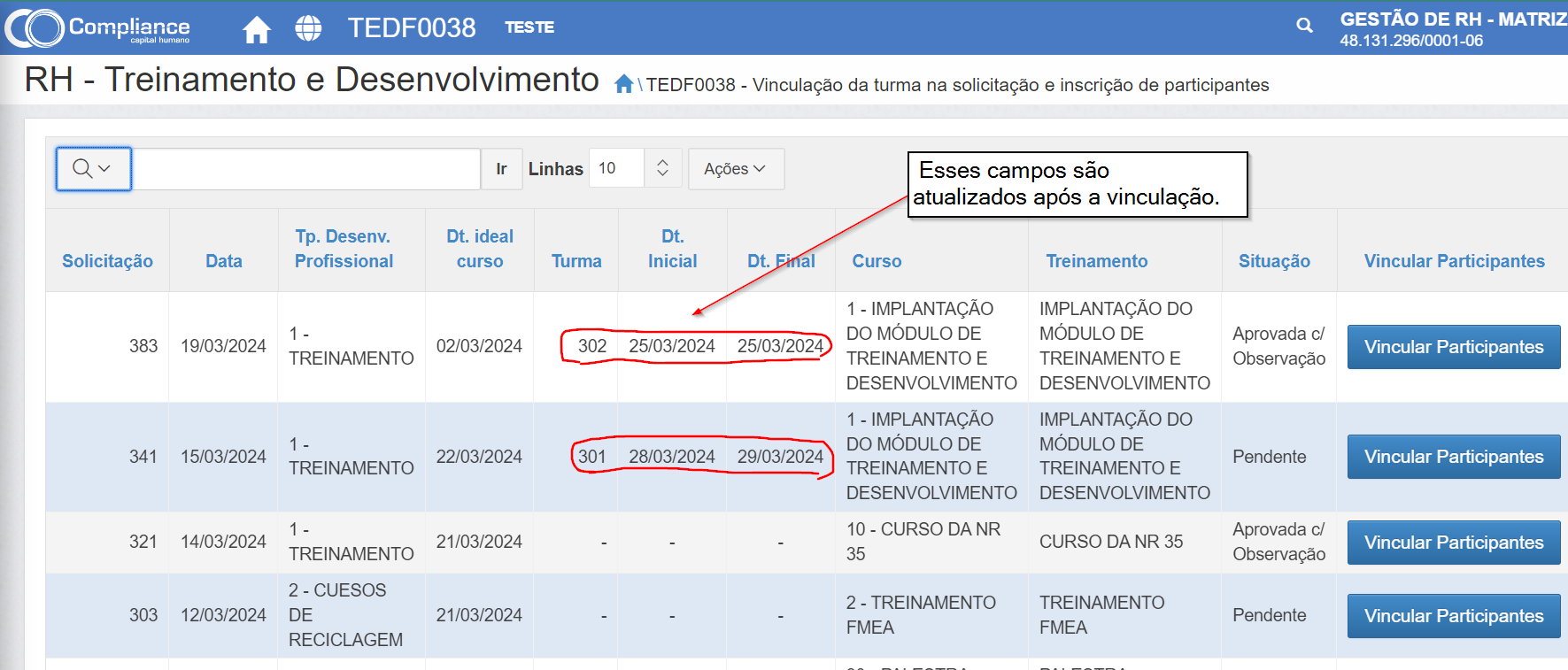Screen dimensions: 1568x670
Task: Sort by Solicitação column header
Action: tap(107, 261)
